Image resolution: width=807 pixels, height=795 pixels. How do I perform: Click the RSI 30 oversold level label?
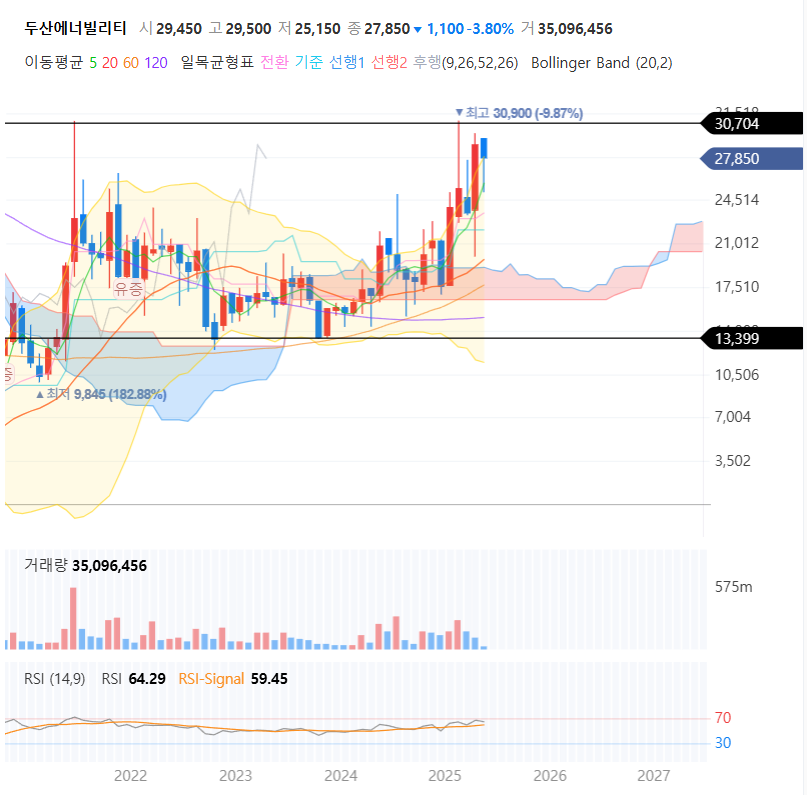[x=723, y=743]
